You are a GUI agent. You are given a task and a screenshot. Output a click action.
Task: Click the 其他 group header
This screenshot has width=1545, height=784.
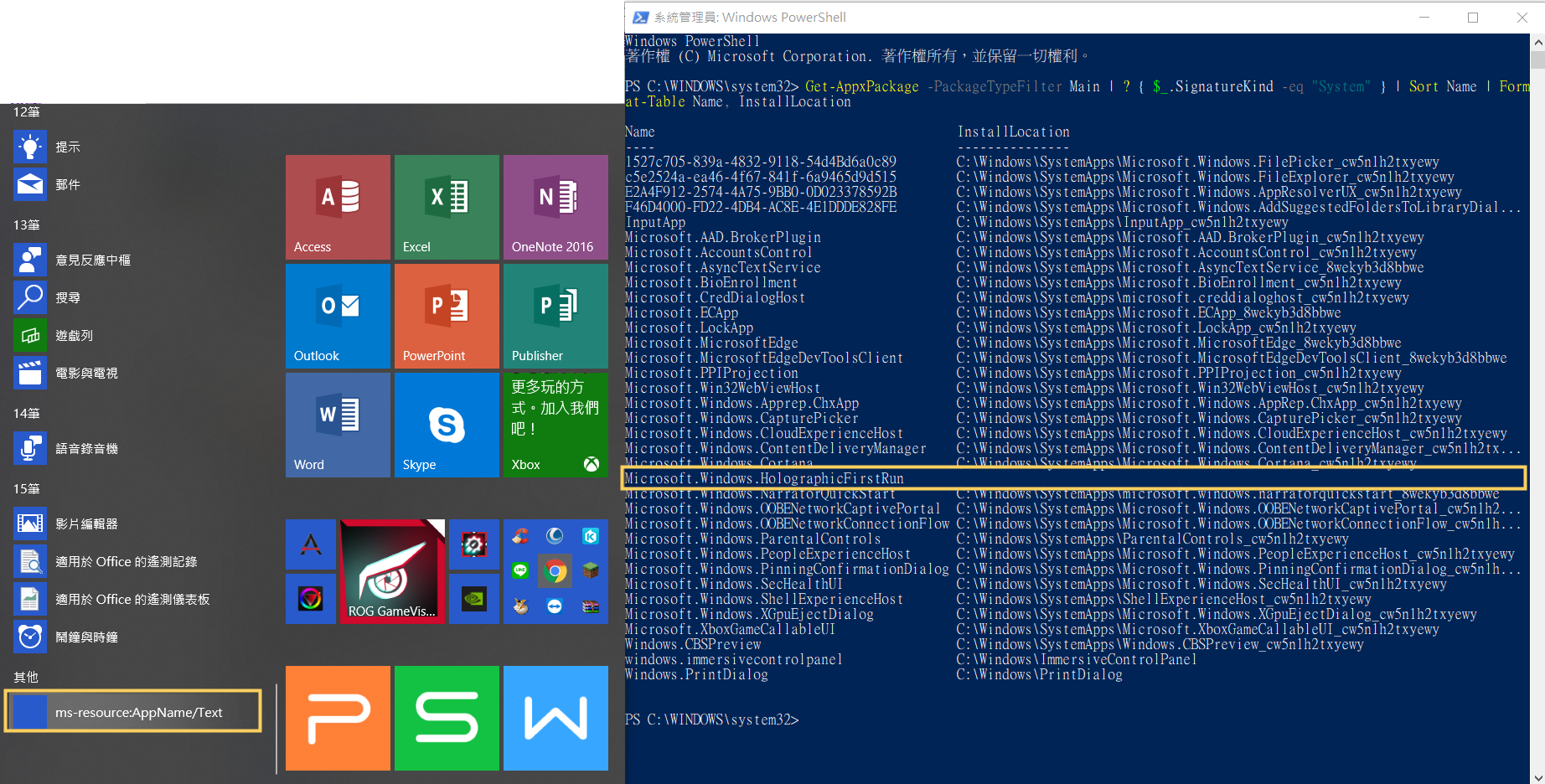(26, 677)
